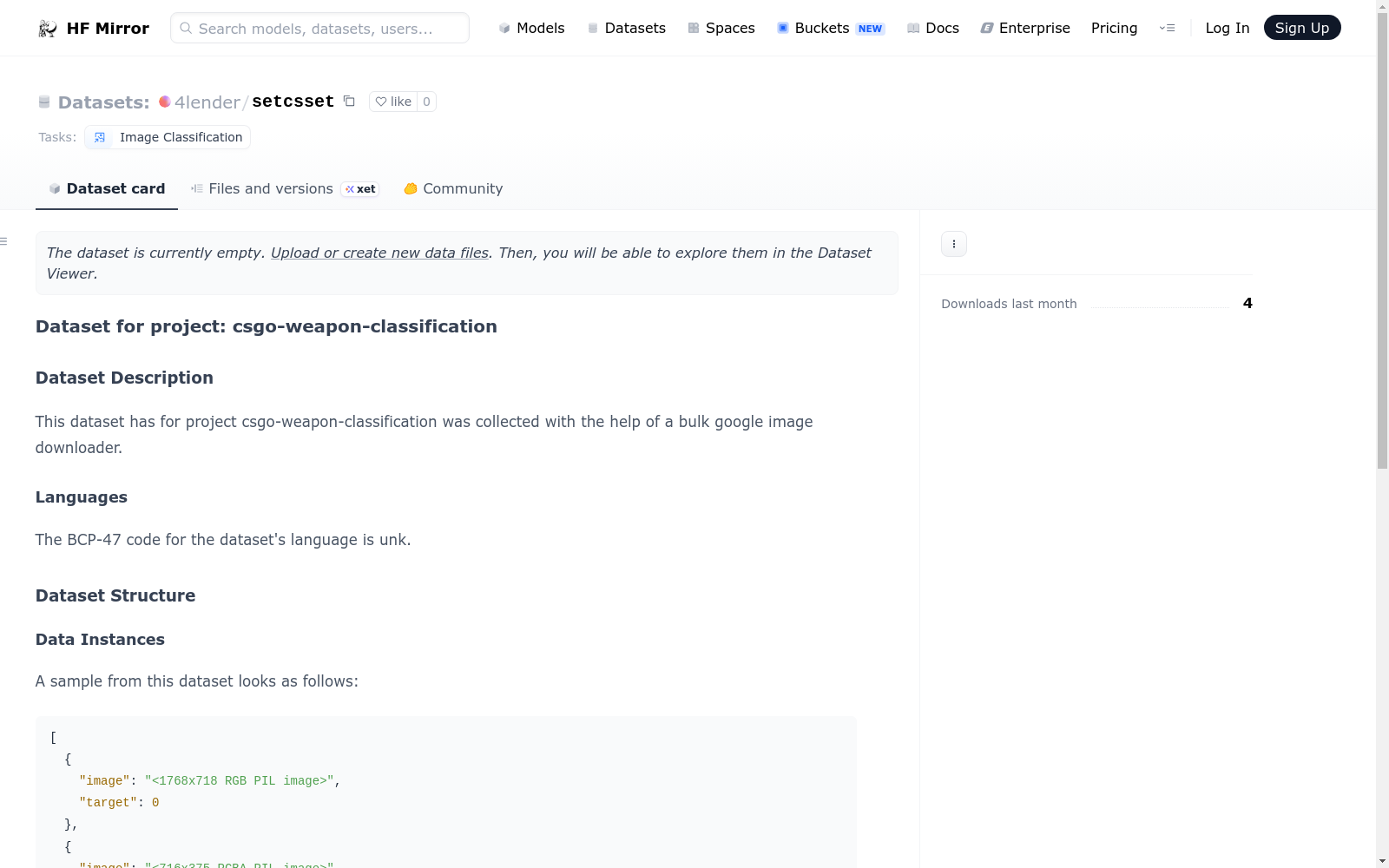Image resolution: width=1389 pixels, height=868 pixels.
Task: Click the "<1768x718 RGB PIL image>" code value
Action: point(240,780)
